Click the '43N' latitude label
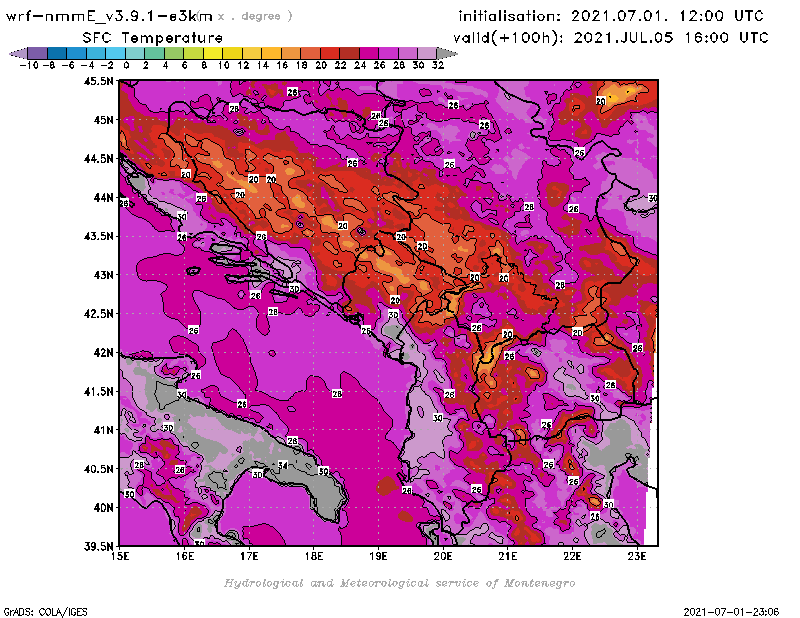The image size is (800, 618). point(104,275)
